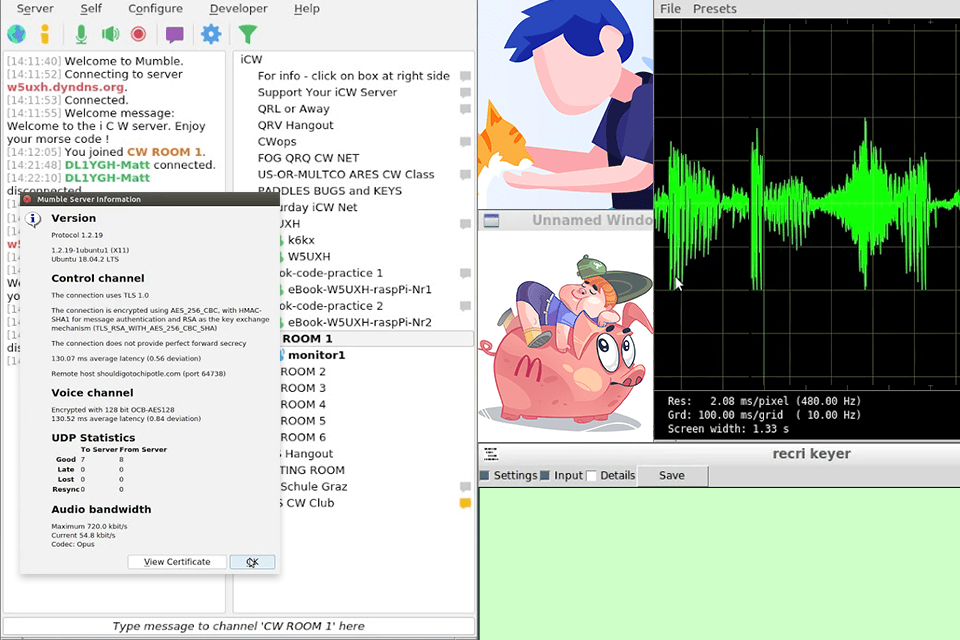Click the globe icon to connect to server
This screenshot has width=960, height=640.
coord(16,33)
